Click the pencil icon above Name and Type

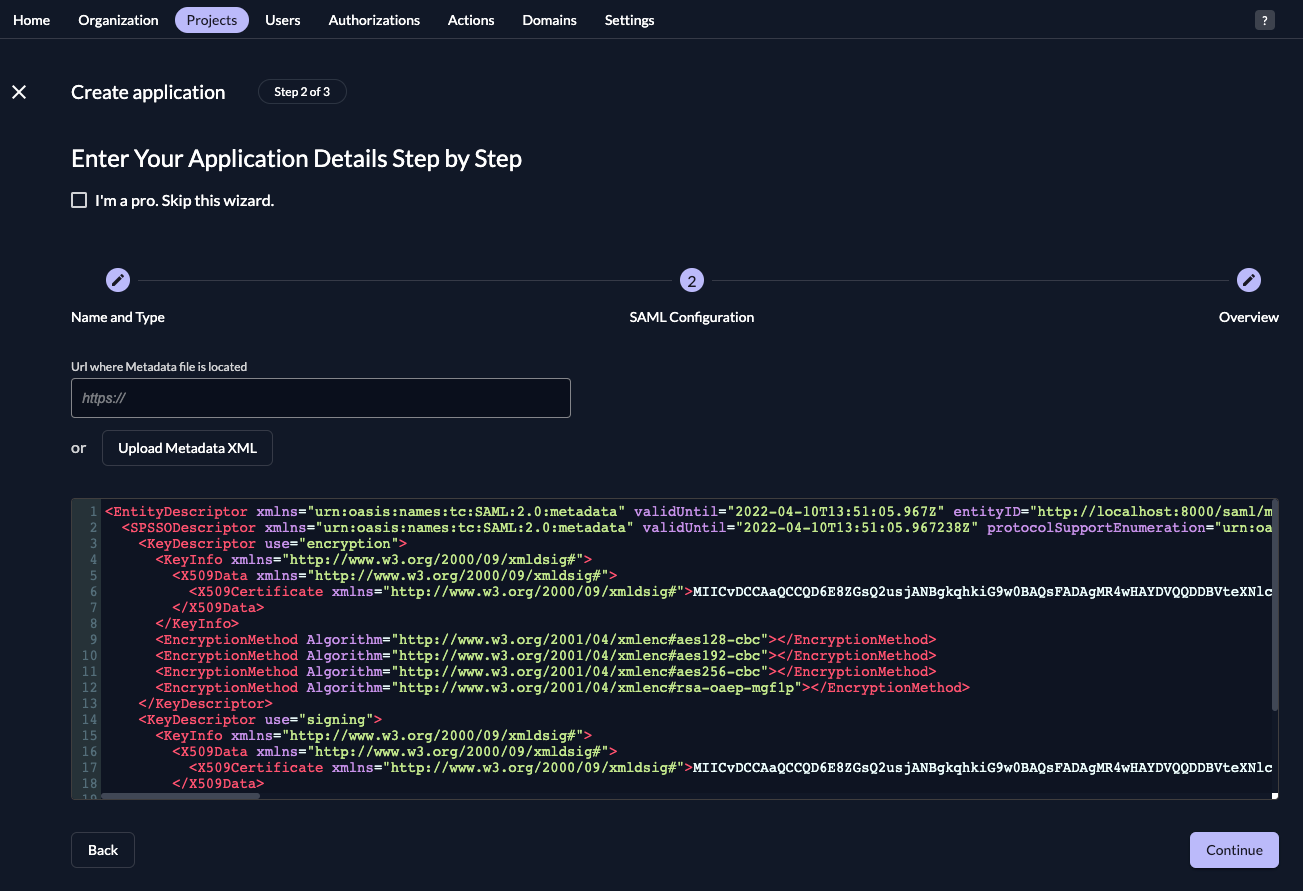coord(117,280)
